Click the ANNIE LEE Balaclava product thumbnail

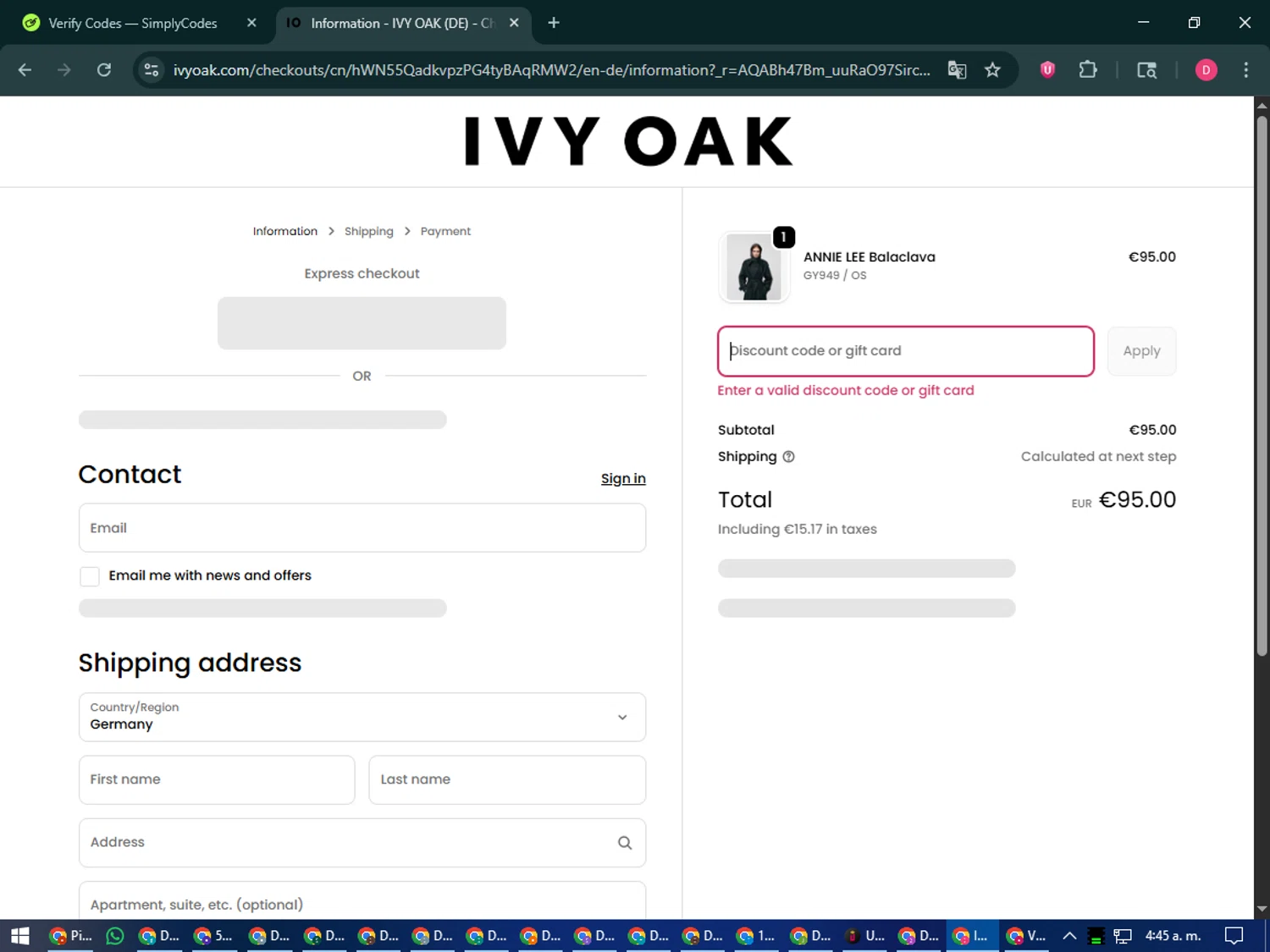(754, 267)
